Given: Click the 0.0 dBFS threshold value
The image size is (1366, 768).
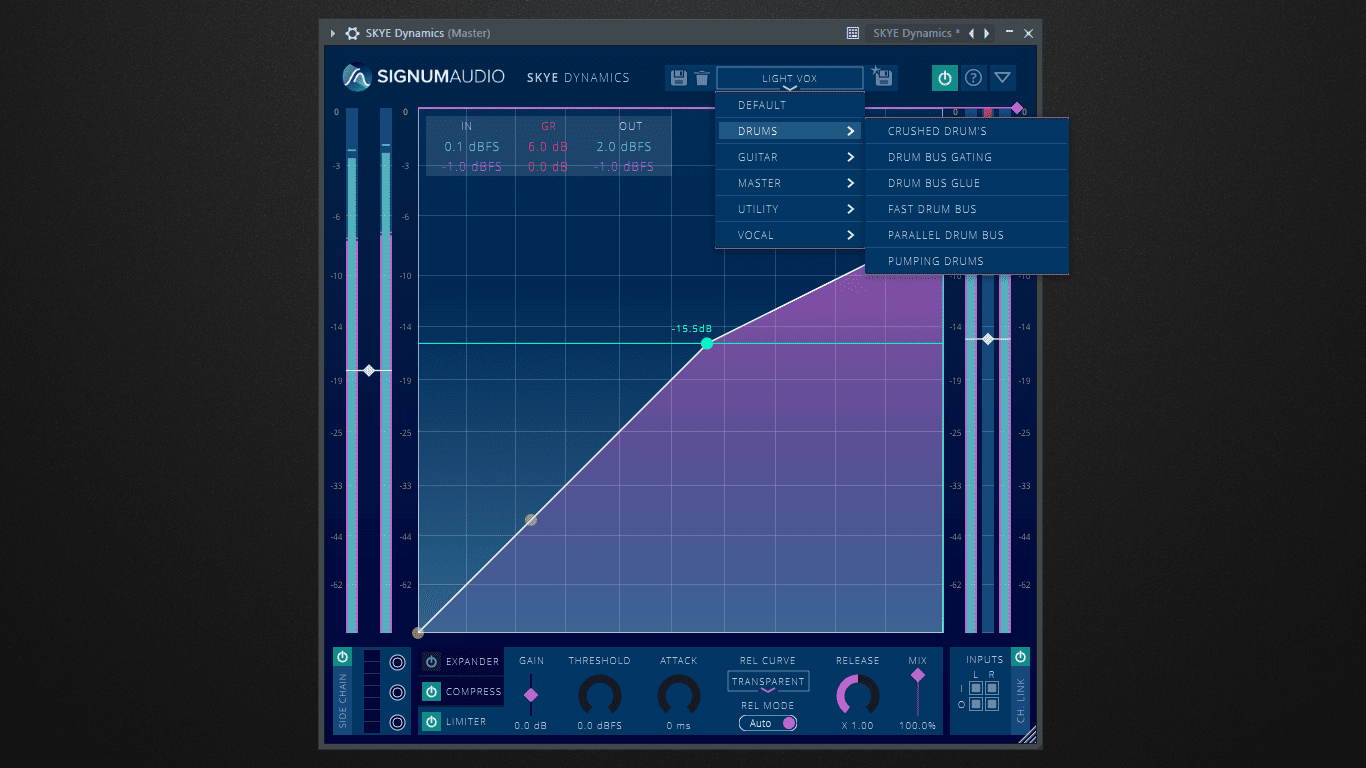Looking at the screenshot, I should tap(600, 726).
